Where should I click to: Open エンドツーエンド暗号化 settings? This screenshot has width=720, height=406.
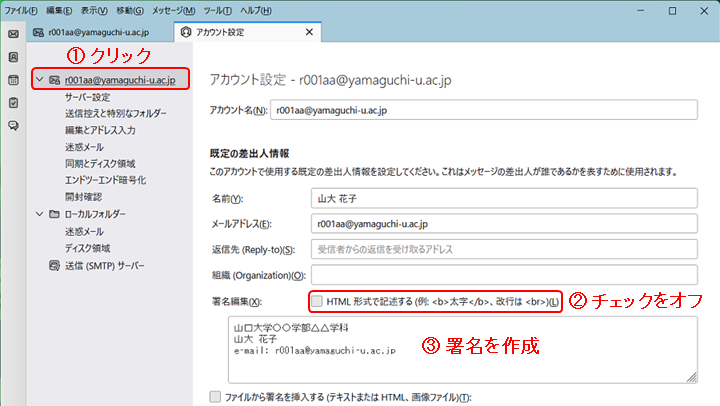pos(105,179)
